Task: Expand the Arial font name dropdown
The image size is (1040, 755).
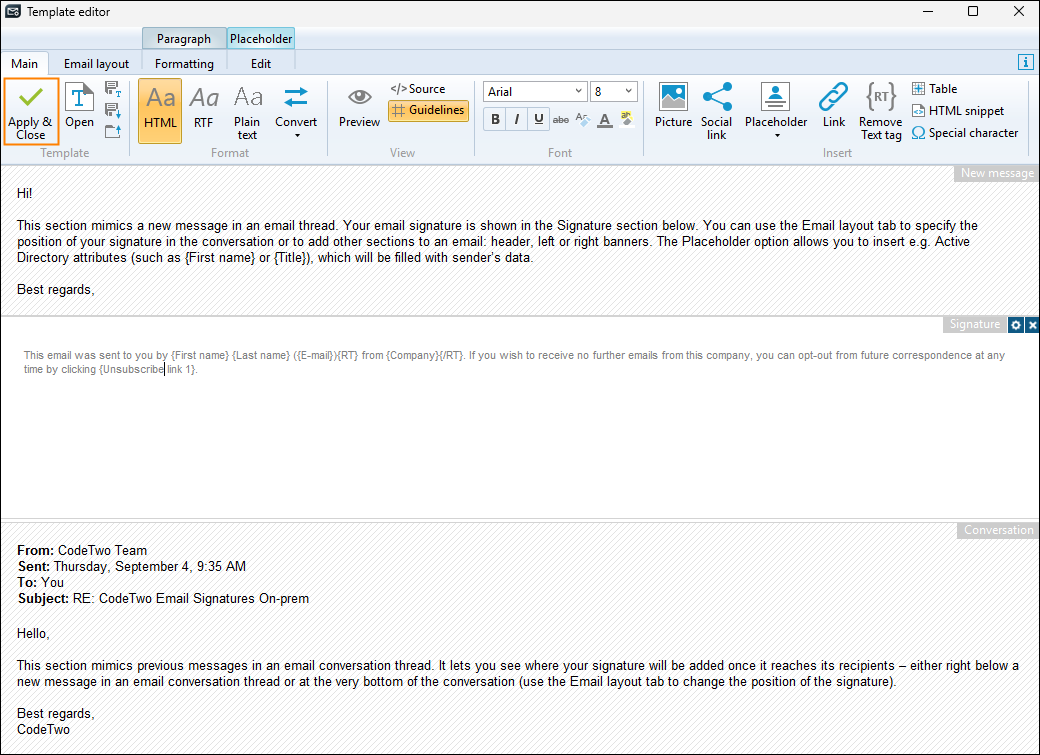Action: point(578,92)
